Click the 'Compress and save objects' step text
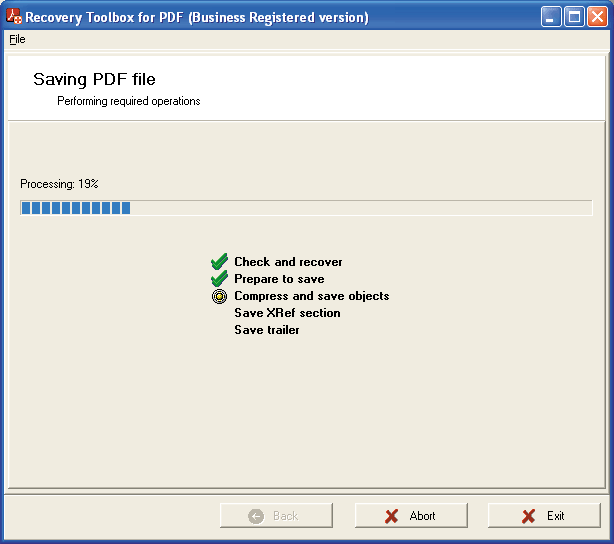 312,296
